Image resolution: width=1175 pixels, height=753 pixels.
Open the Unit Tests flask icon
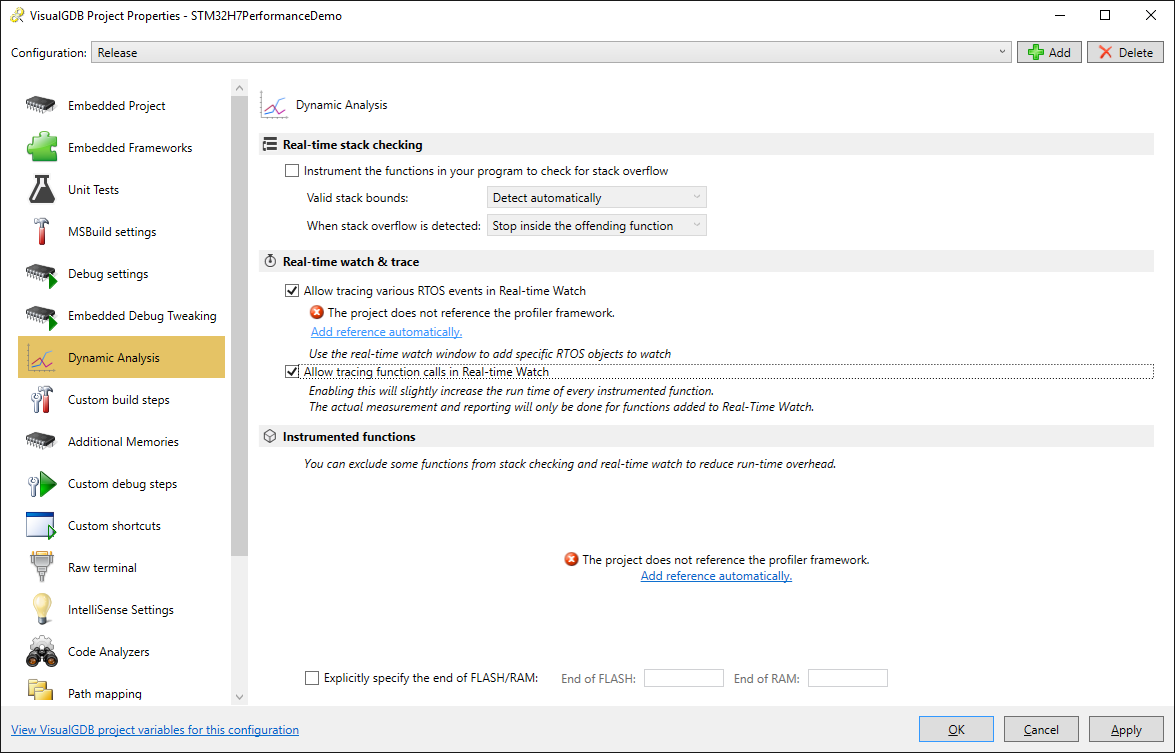pyautogui.click(x=40, y=190)
